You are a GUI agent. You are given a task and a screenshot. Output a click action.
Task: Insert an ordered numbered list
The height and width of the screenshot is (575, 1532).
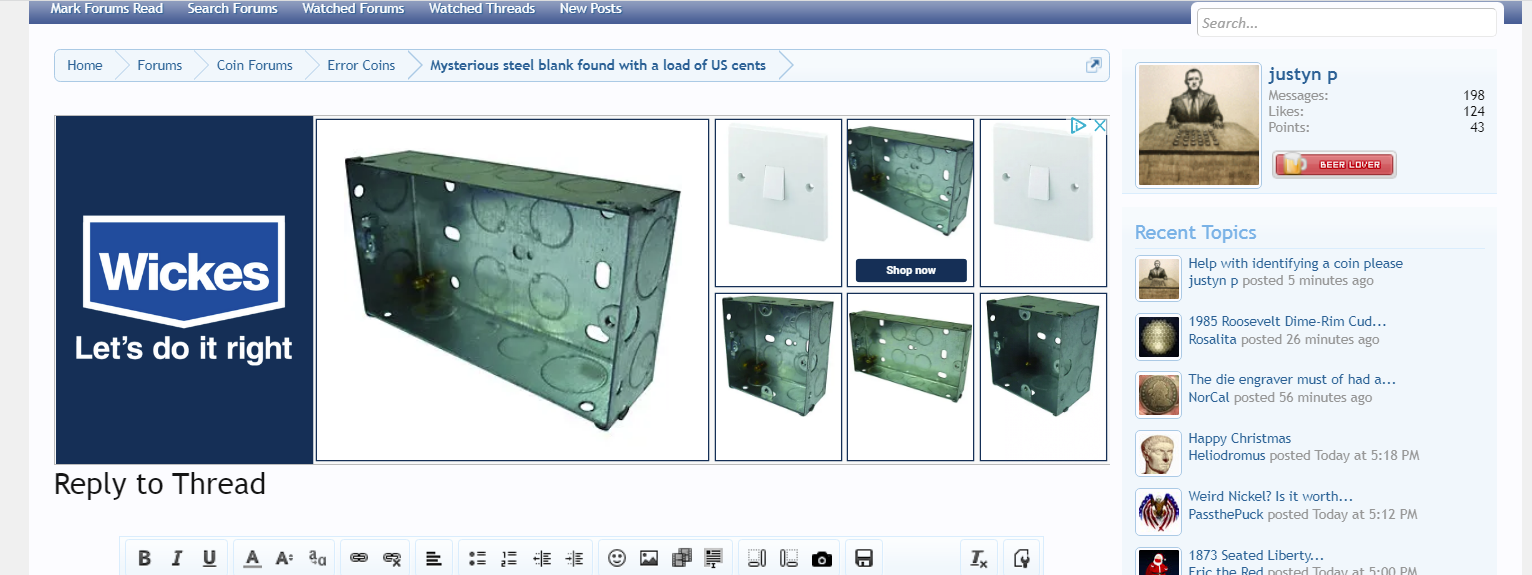[509, 558]
